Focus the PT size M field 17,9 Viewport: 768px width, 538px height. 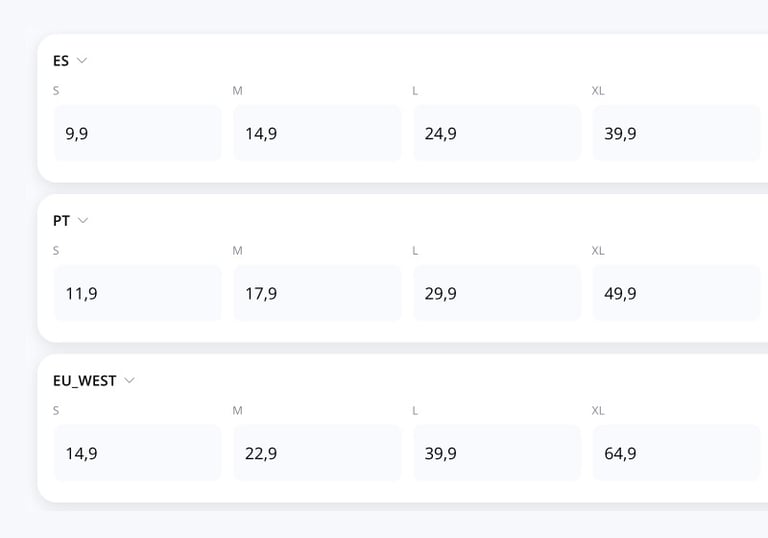(317, 293)
